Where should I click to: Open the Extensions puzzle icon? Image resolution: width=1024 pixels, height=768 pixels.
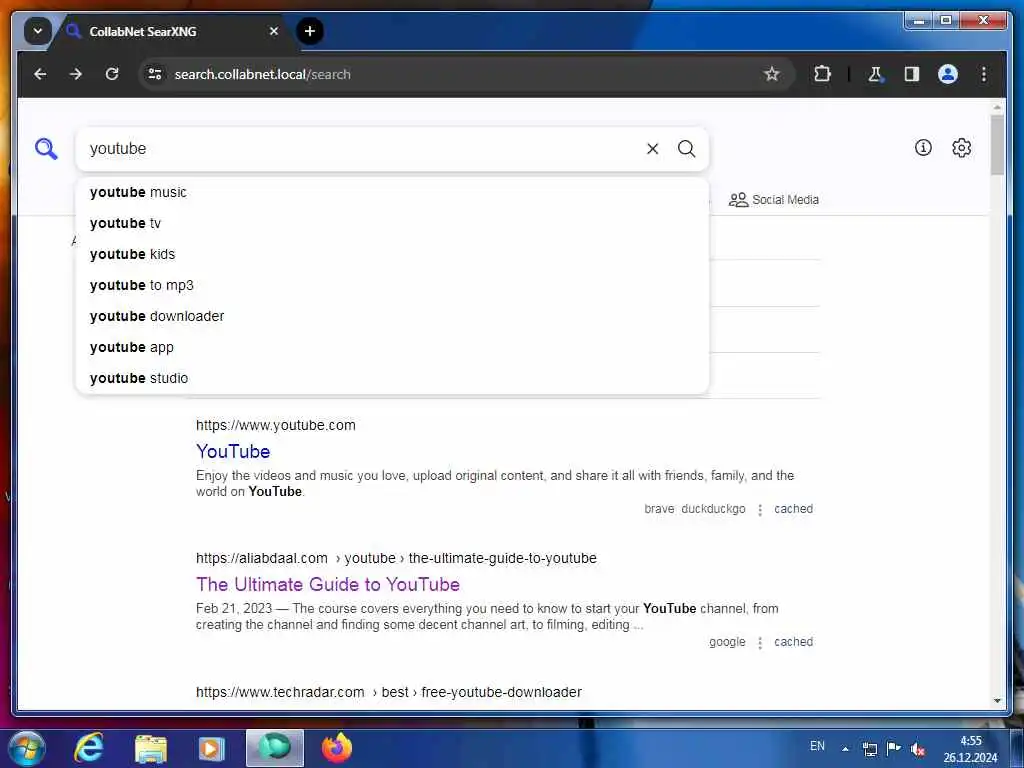click(x=822, y=74)
